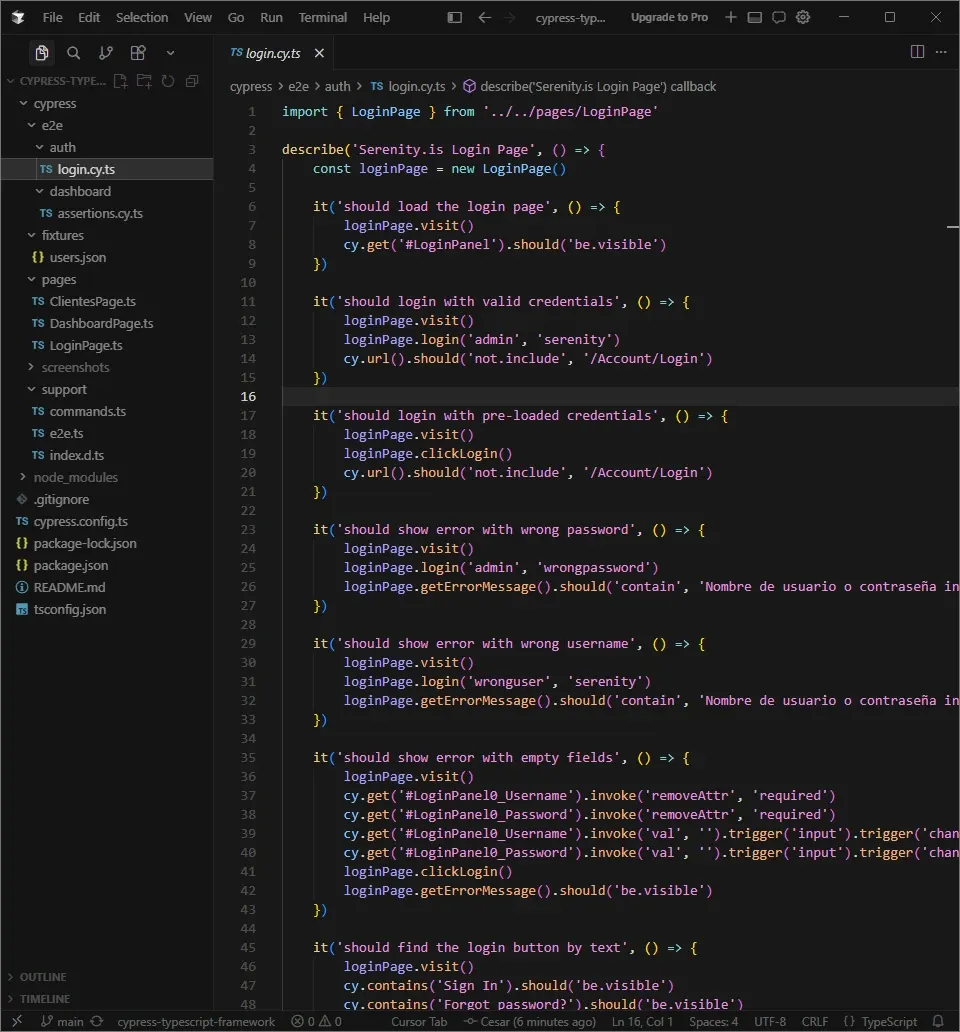Open remote window indicator in status bar
The height and width of the screenshot is (1032, 960).
point(18,1021)
